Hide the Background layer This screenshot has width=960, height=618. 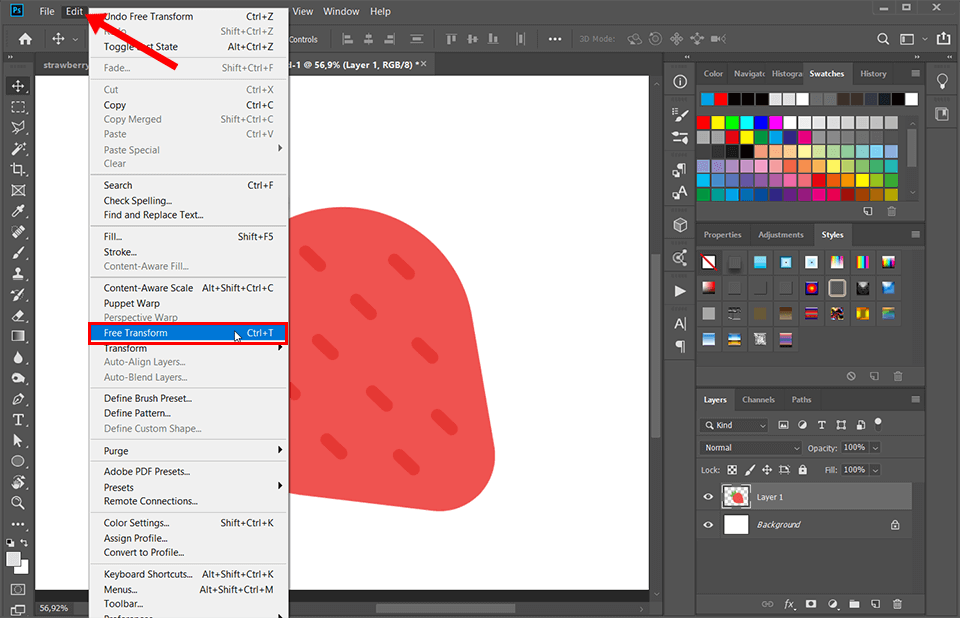[708, 523]
